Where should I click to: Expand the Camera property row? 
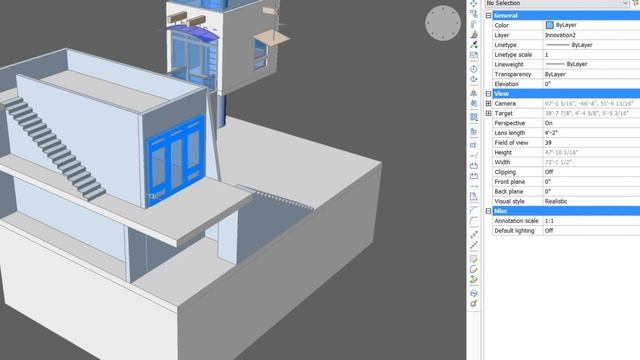tap(488, 104)
